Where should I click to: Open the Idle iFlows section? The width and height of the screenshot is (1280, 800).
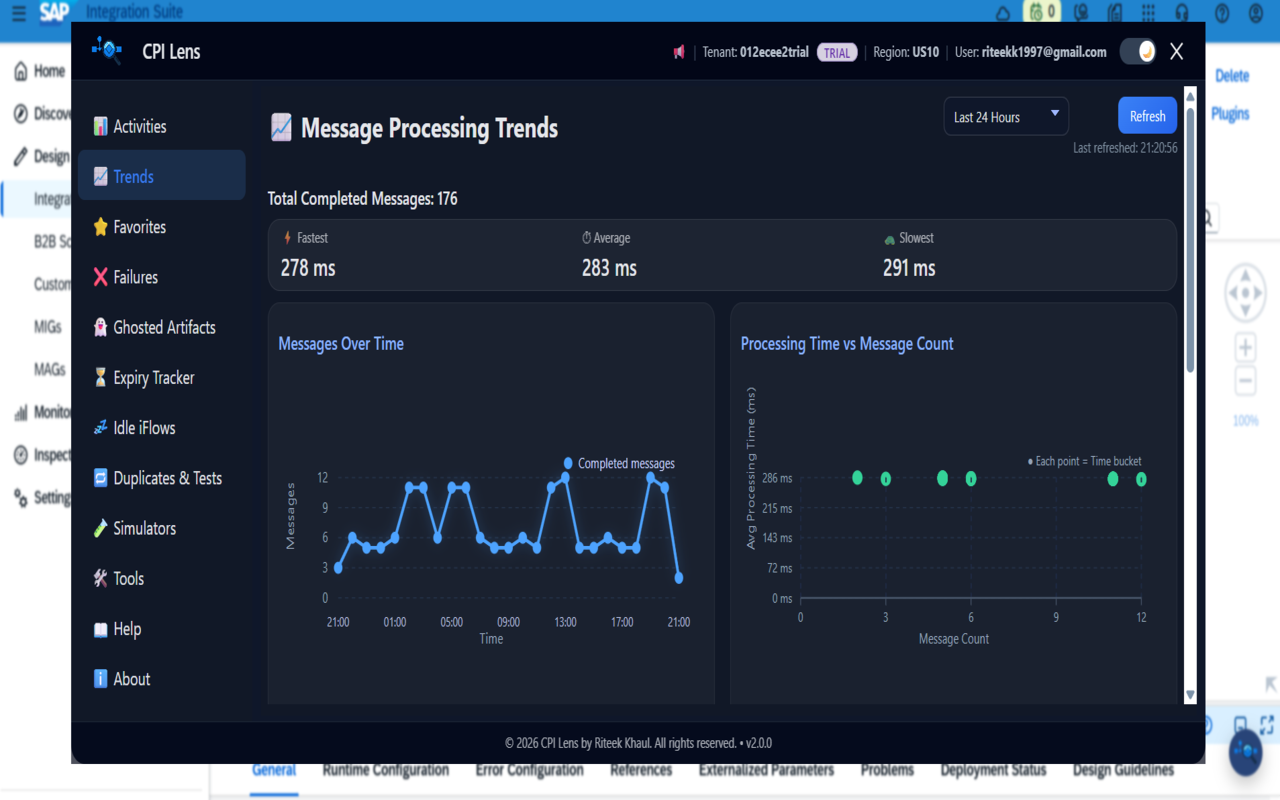click(x=144, y=427)
